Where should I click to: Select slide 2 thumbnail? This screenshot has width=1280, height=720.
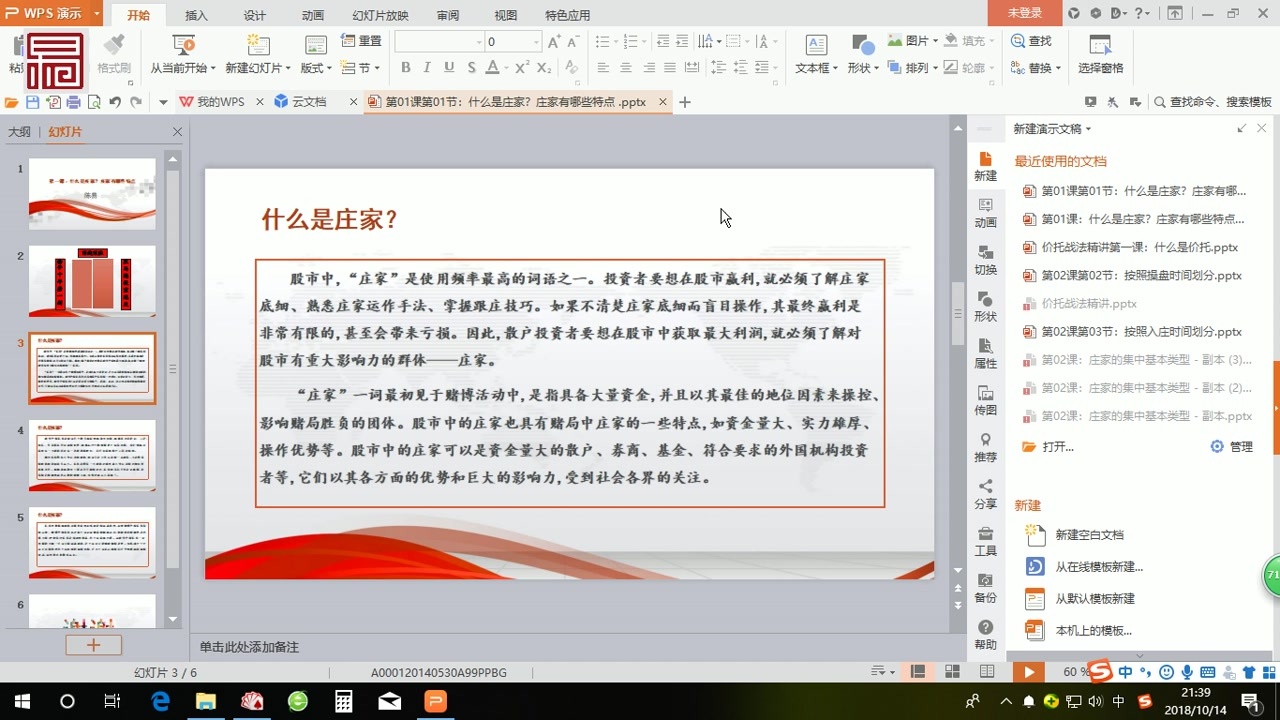point(92,279)
